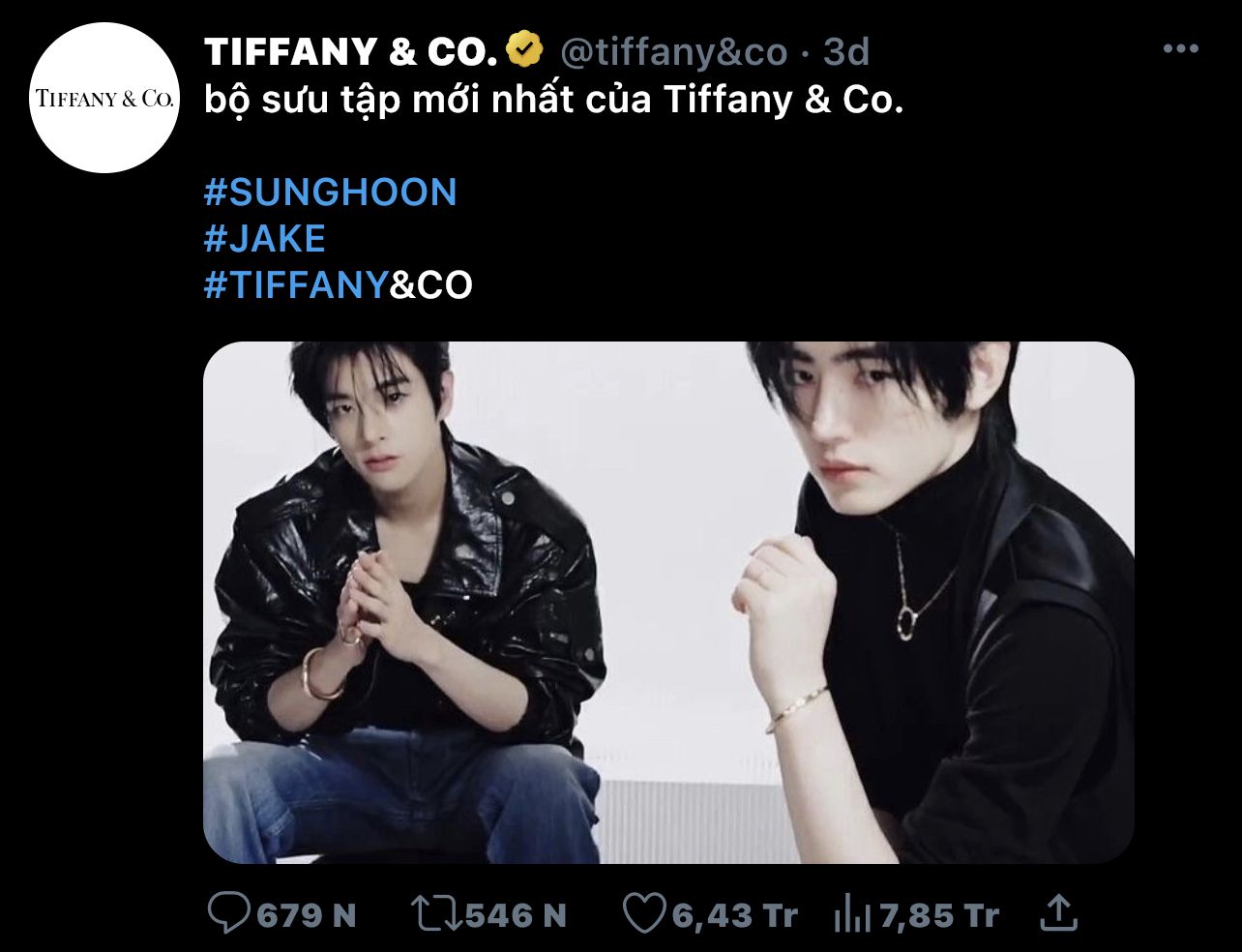The image size is (1242, 952).
Task: Click the 7,85 Tr views count
Action: [938, 914]
